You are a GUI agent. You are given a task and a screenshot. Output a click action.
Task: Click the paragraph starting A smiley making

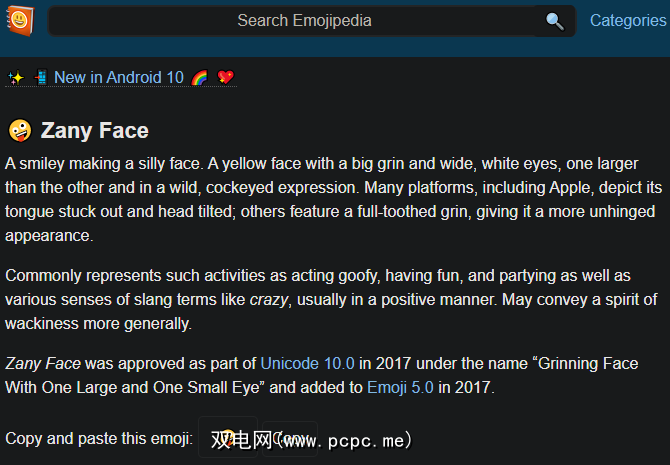[x=330, y=198]
